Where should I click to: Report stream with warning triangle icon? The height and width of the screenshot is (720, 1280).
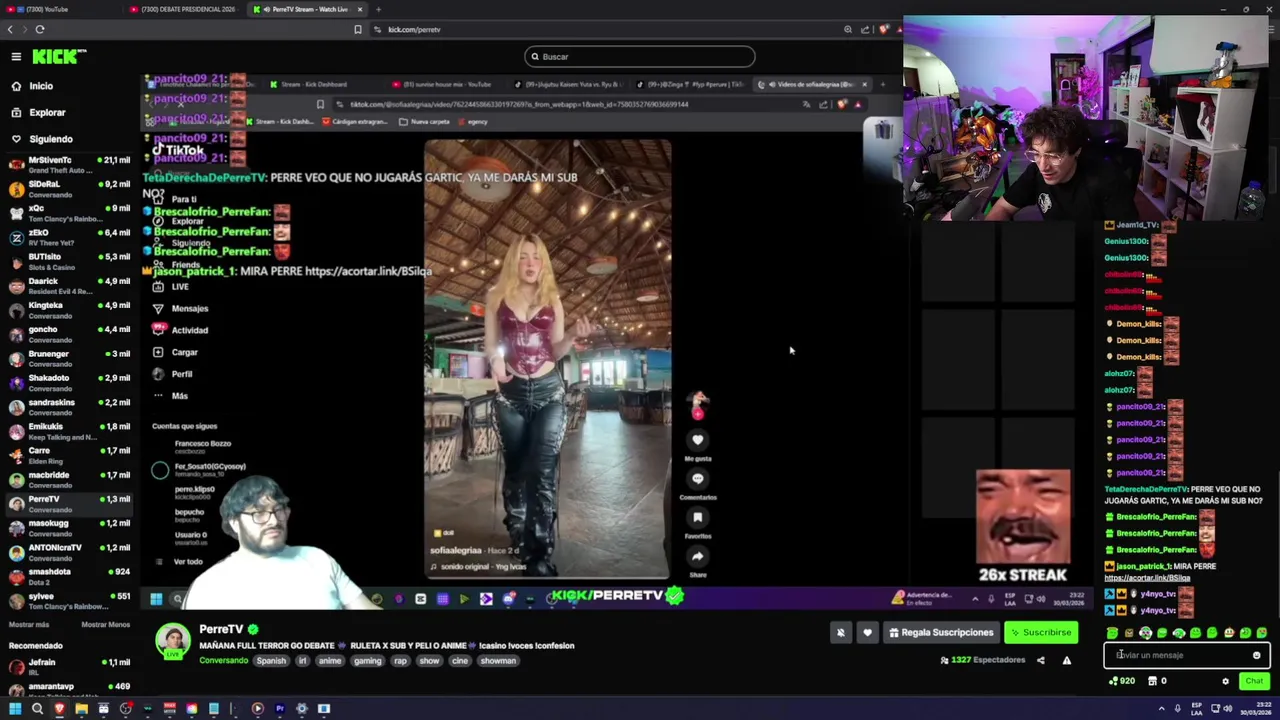(x=1066, y=660)
